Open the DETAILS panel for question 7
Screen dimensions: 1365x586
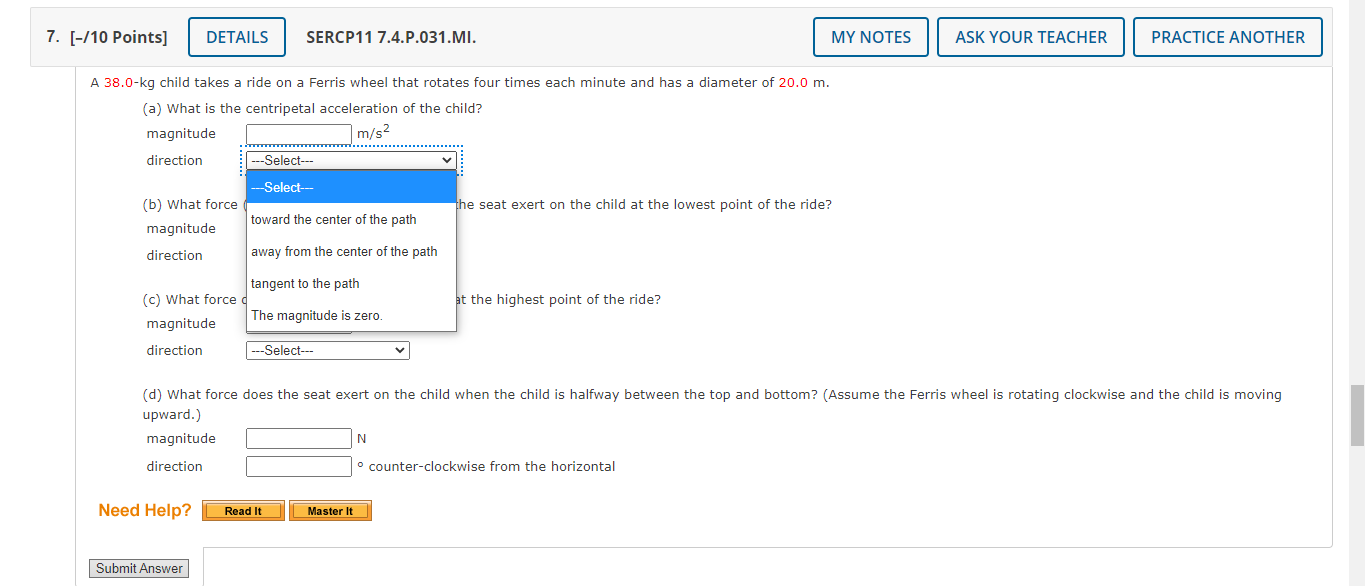[x=236, y=36]
